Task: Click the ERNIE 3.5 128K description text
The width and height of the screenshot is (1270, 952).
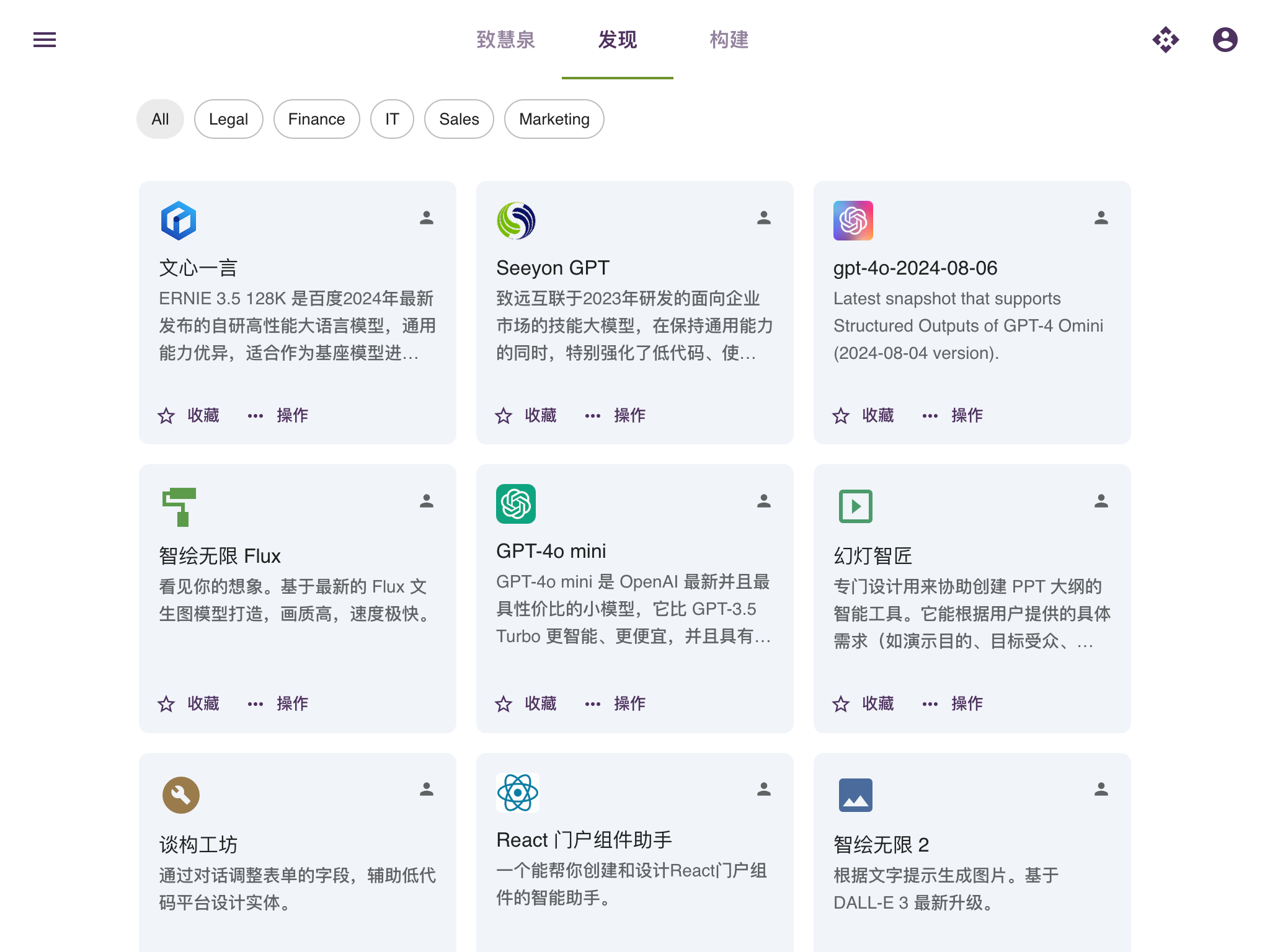Action: pyautogui.click(x=298, y=326)
